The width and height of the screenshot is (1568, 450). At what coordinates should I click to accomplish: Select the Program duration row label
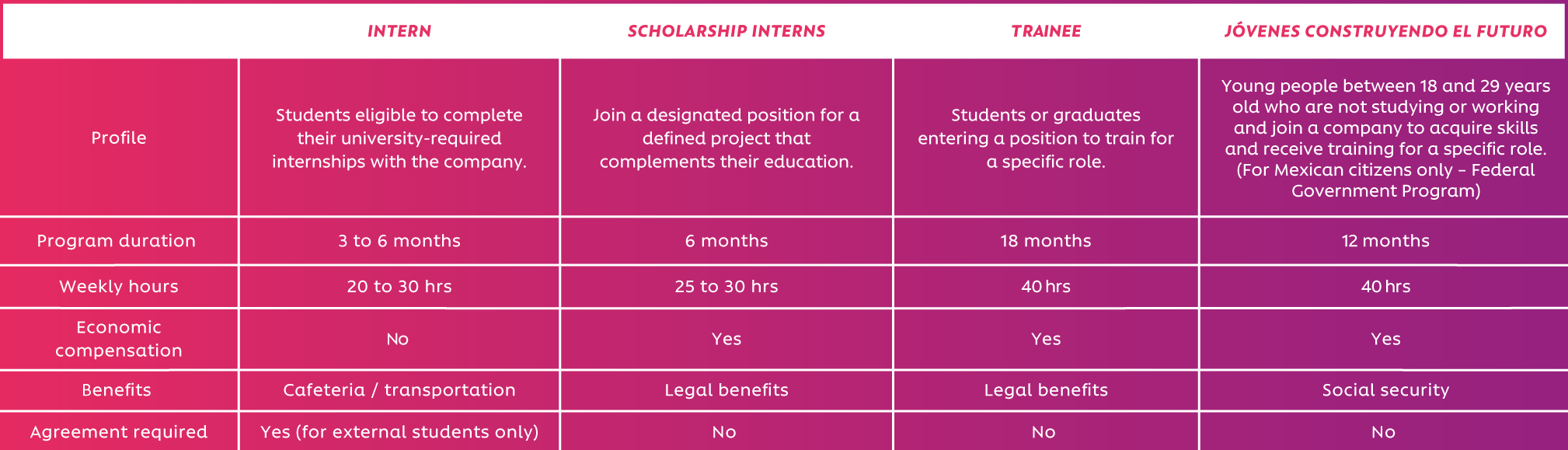(x=117, y=241)
